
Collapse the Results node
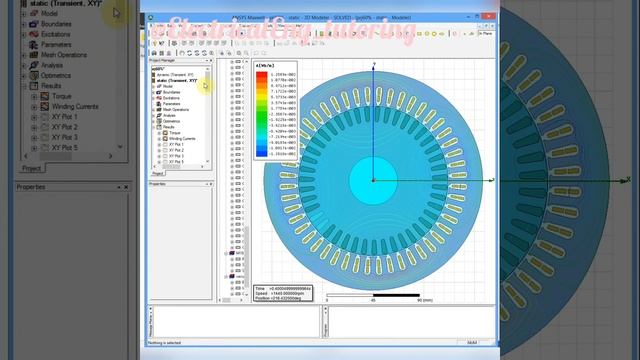click(x=154, y=127)
